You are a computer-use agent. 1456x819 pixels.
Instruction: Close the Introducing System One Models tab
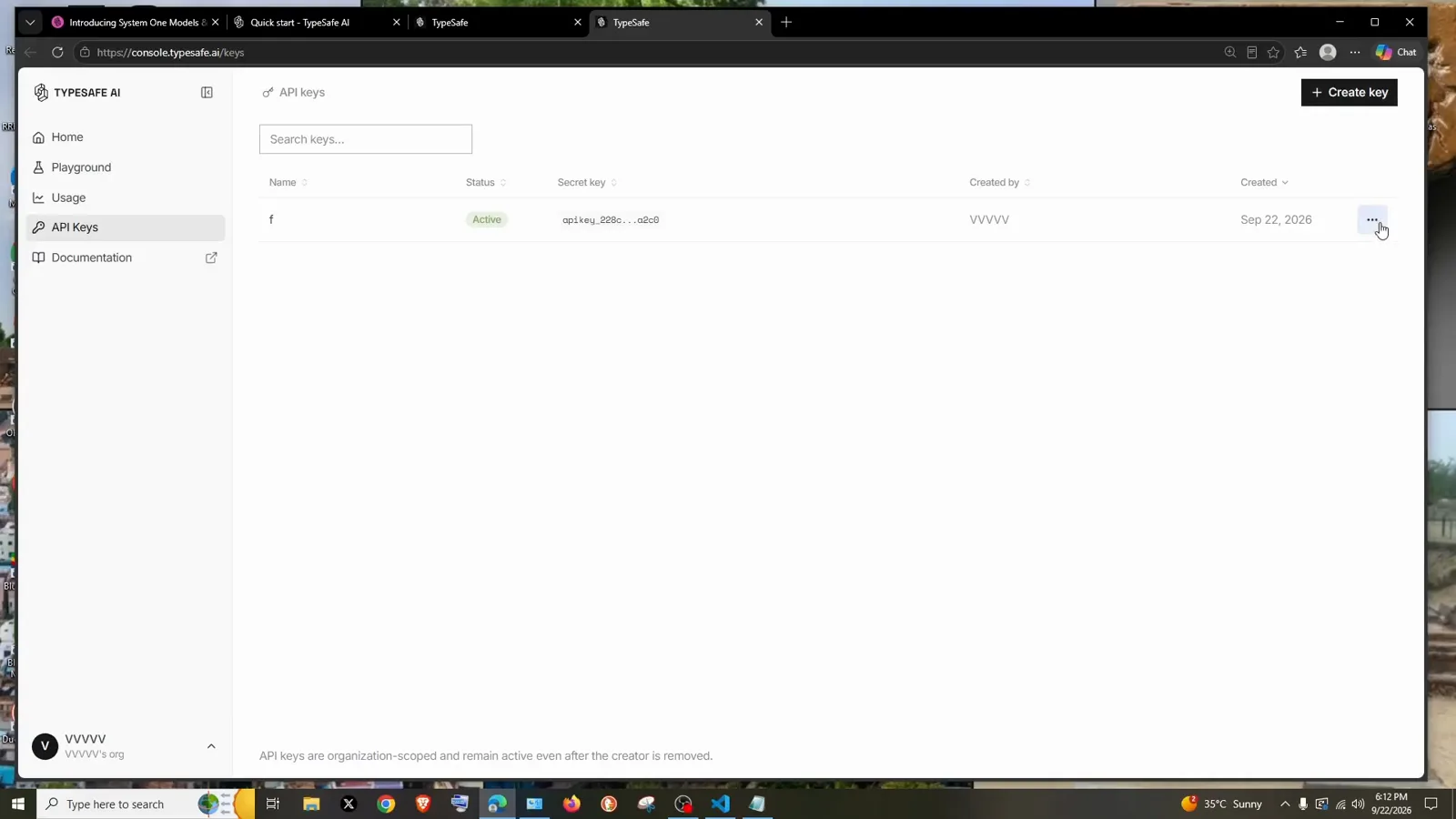(216, 22)
